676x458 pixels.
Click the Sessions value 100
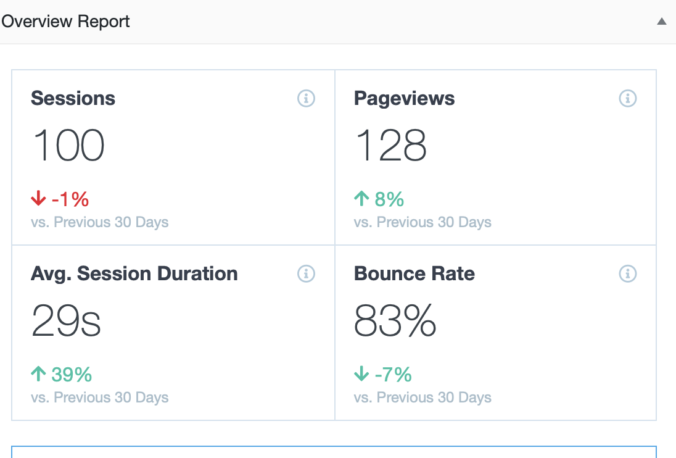pyautogui.click(x=68, y=146)
